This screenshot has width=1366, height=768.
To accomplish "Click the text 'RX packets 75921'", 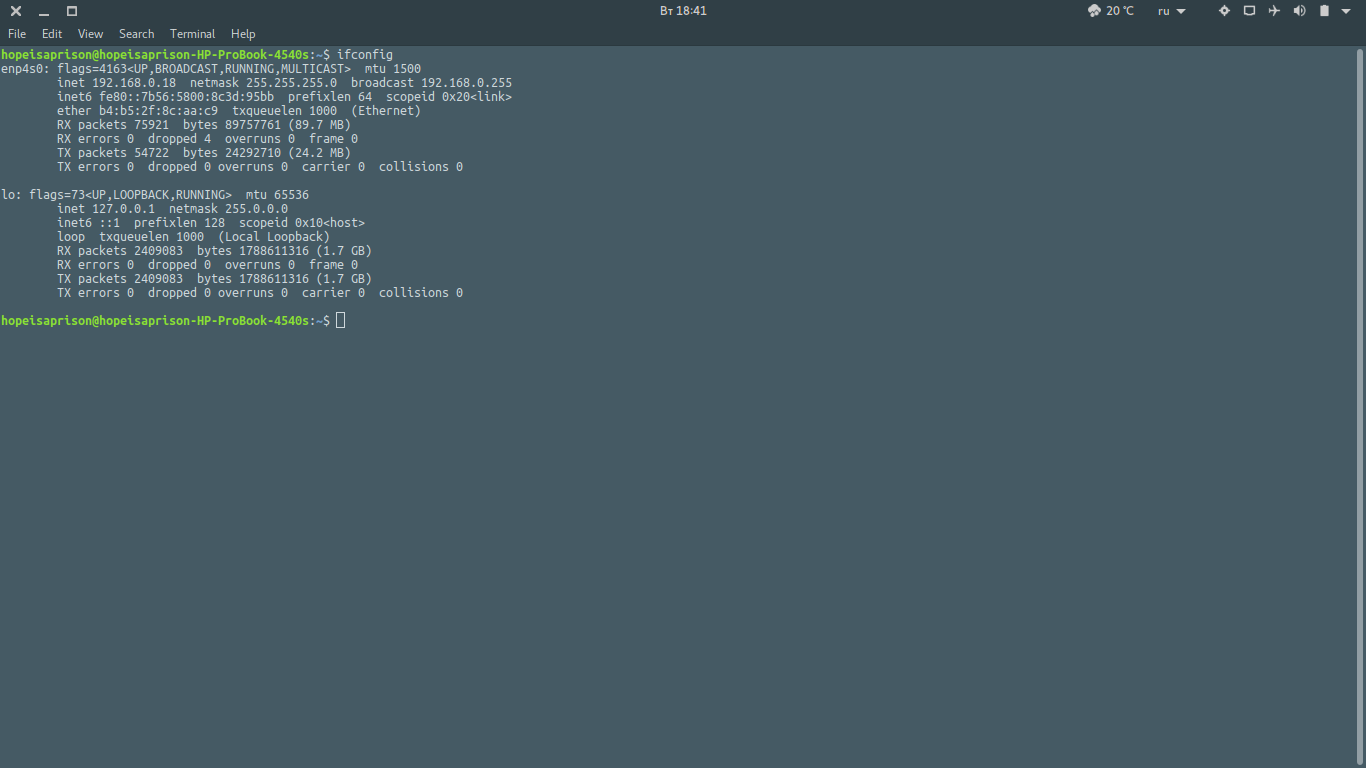I will click(x=113, y=124).
